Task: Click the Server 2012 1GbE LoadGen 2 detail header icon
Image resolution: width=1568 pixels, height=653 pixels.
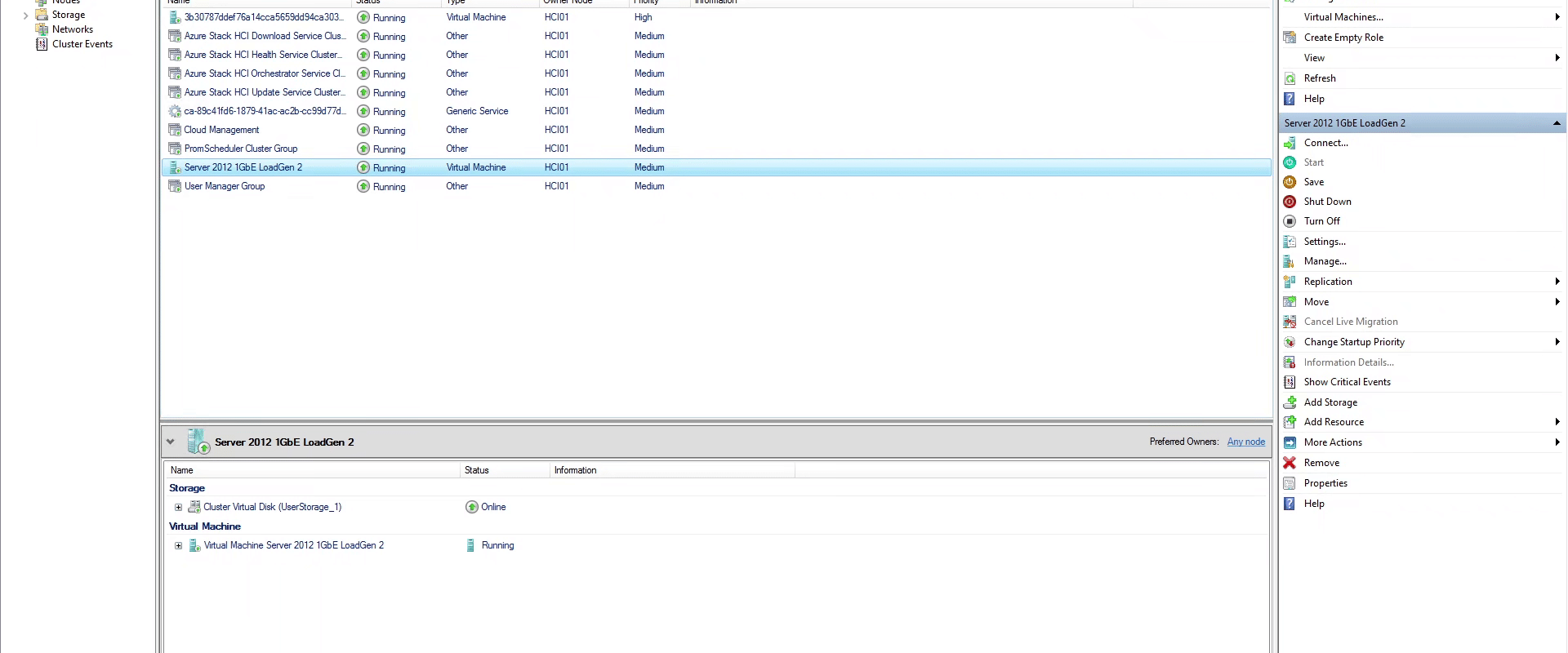Action: click(x=198, y=442)
